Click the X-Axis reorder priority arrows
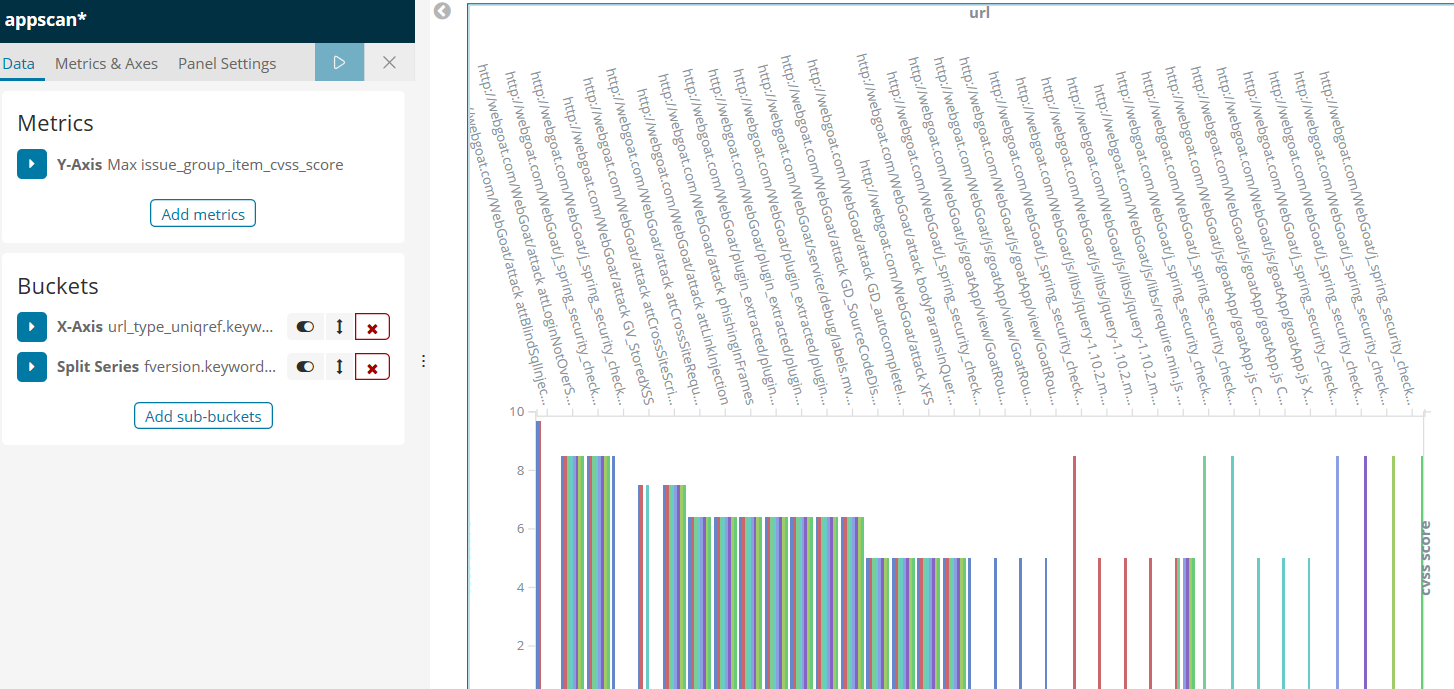The width and height of the screenshot is (1454, 689). tap(339, 326)
